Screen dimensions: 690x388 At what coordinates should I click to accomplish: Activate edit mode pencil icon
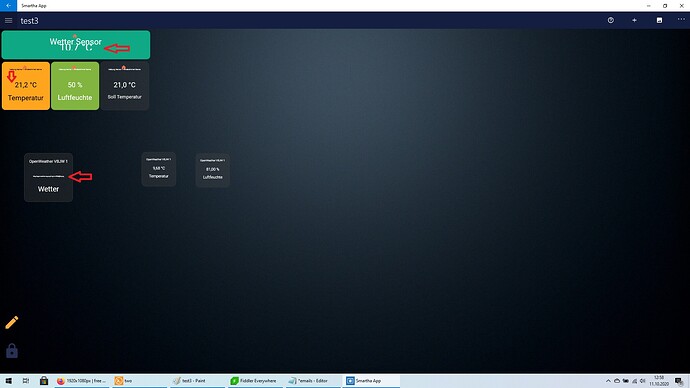tap(12, 322)
